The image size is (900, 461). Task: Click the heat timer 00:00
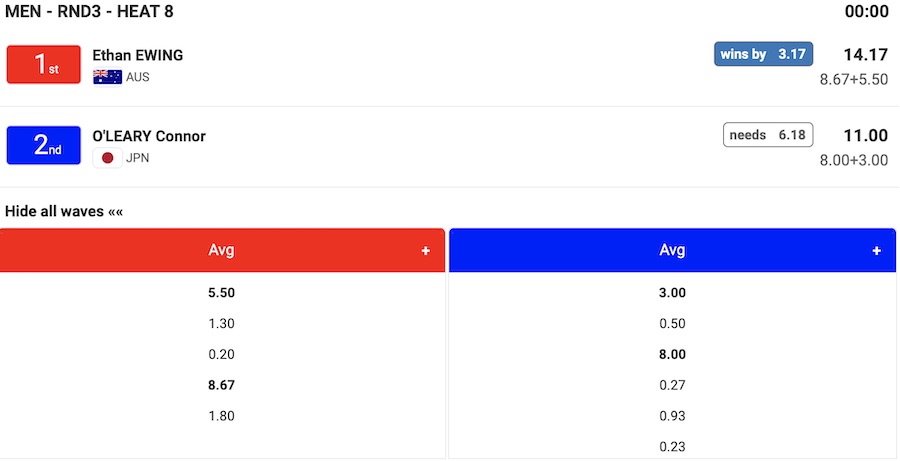pos(866,12)
